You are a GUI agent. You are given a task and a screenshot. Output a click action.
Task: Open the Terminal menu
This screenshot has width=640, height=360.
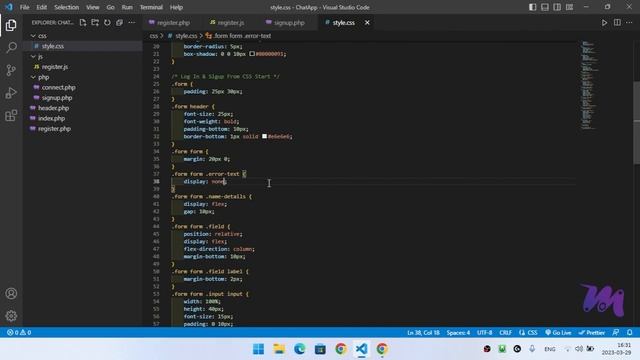click(x=151, y=7)
